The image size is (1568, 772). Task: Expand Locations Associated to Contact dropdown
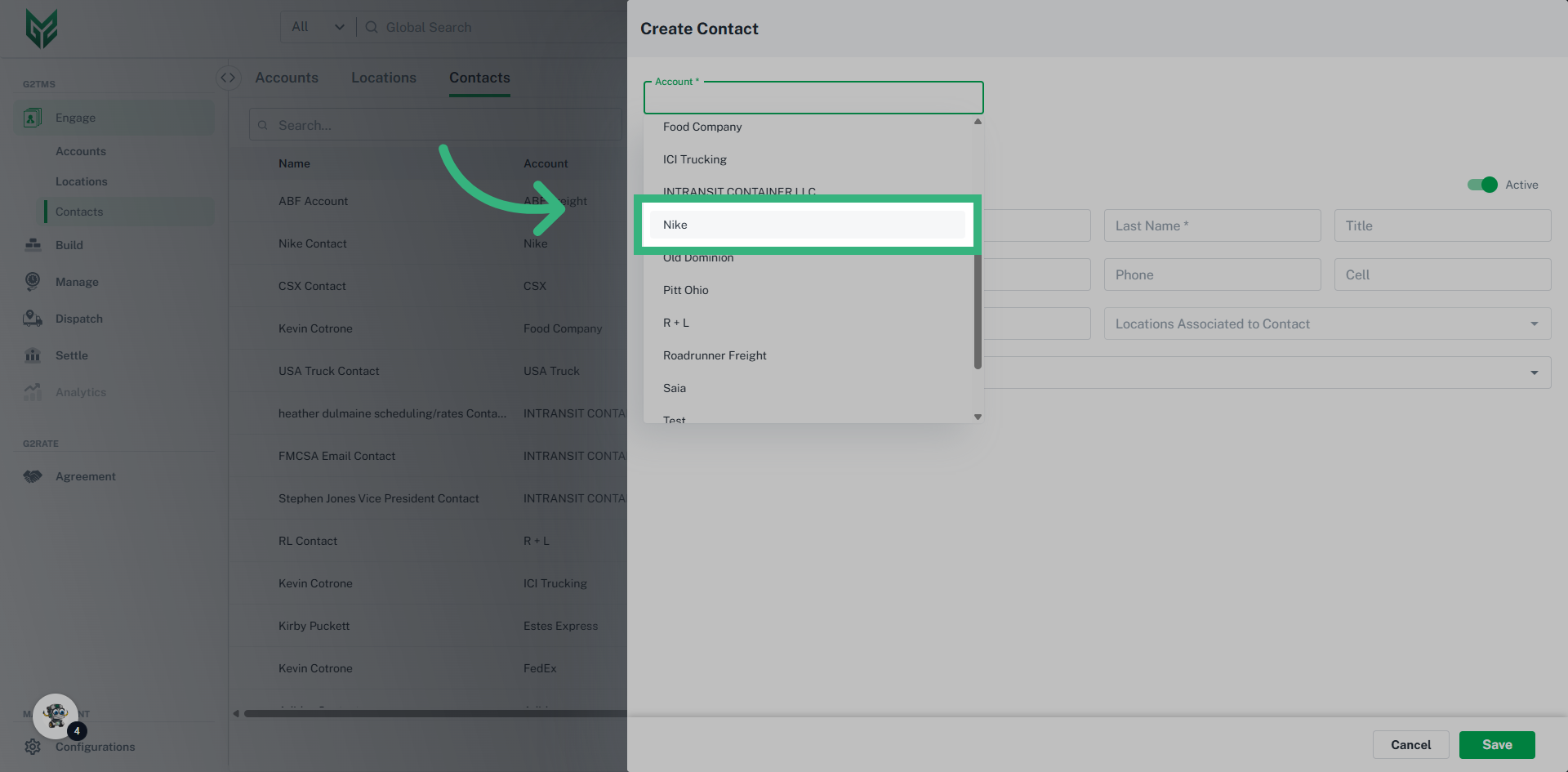click(1534, 324)
